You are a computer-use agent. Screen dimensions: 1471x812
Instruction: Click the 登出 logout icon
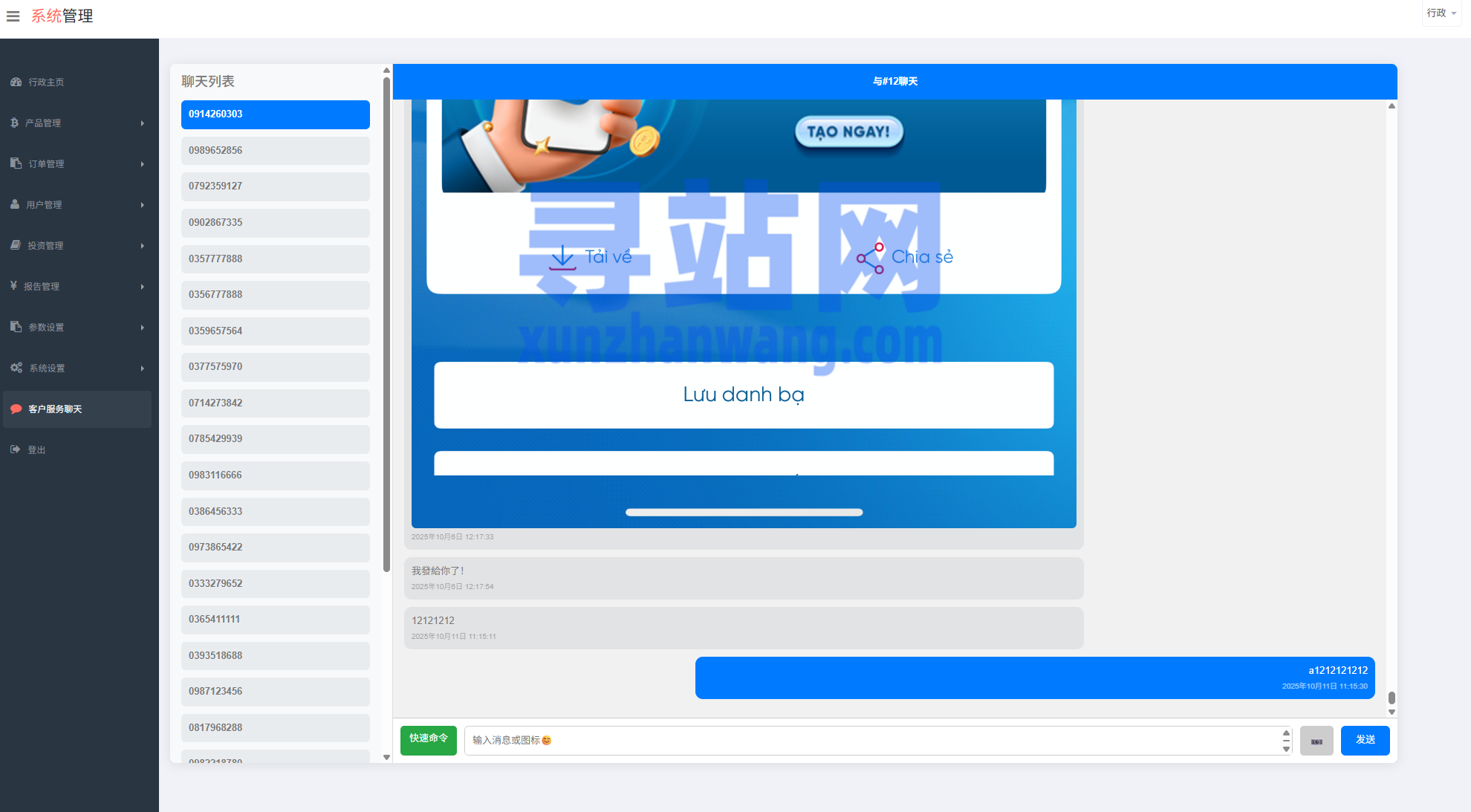click(16, 449)
